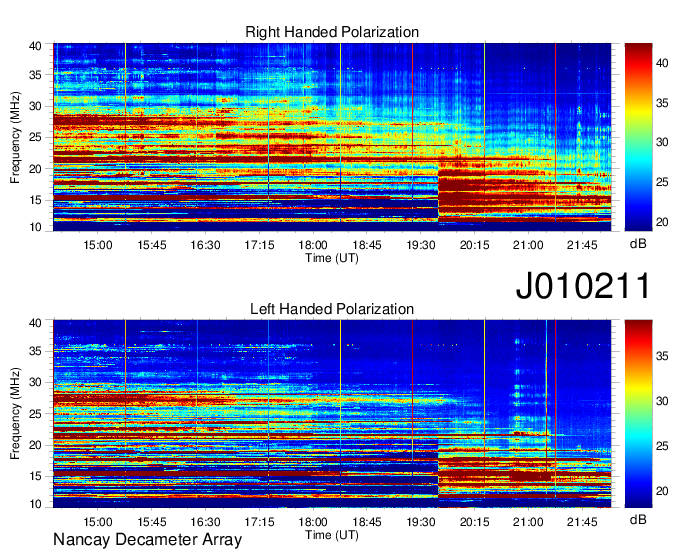The width and height of the screenshot is (680, 552).
Task: Click 20 MHz tick on right-handed frequency axis
Action: [x=35, y=169]
